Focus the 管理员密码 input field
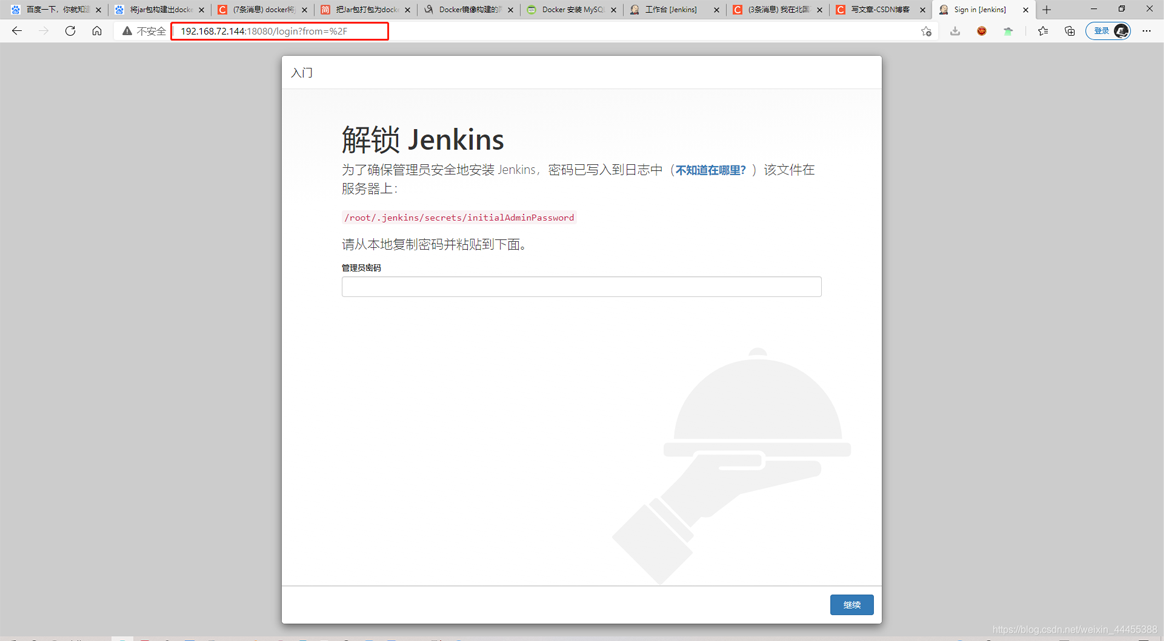1164x641 pixels. pyautogui.click(x=581, y=287)
